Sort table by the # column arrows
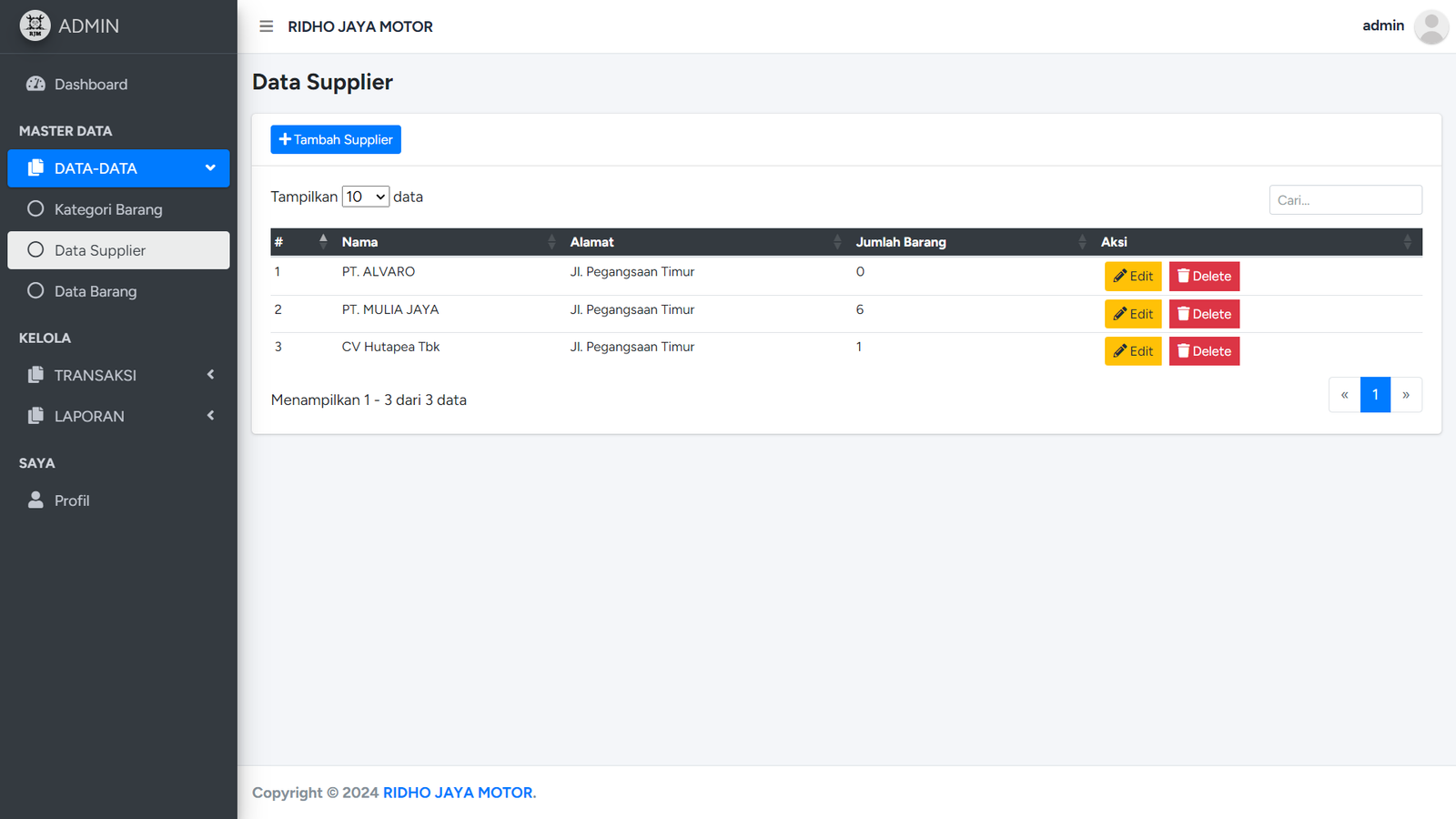 tap(323, 241)
